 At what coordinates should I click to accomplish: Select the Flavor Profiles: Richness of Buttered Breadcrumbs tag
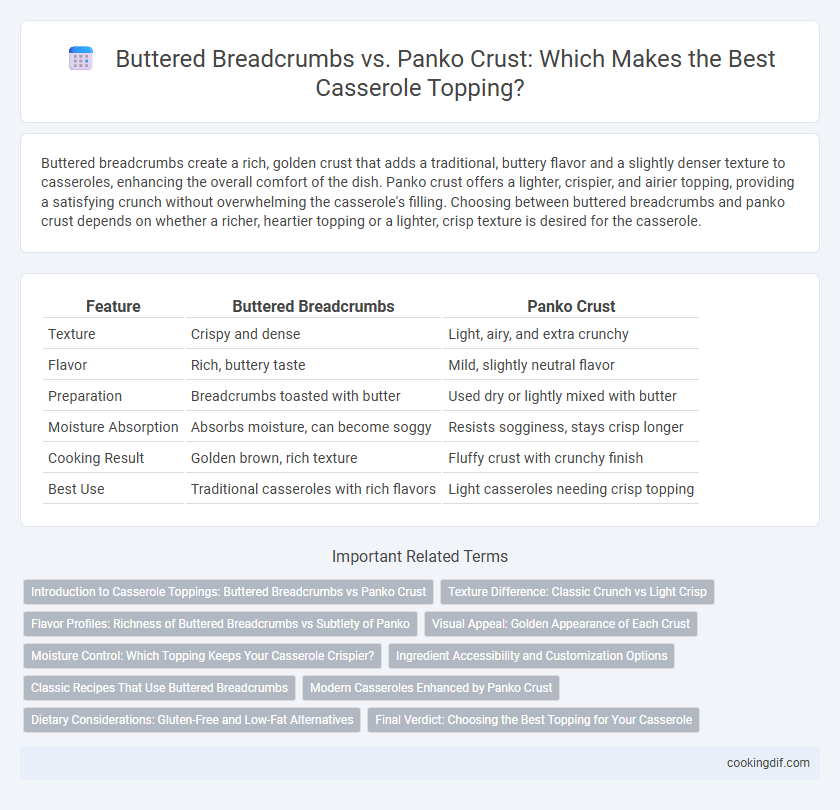[220, 624]
